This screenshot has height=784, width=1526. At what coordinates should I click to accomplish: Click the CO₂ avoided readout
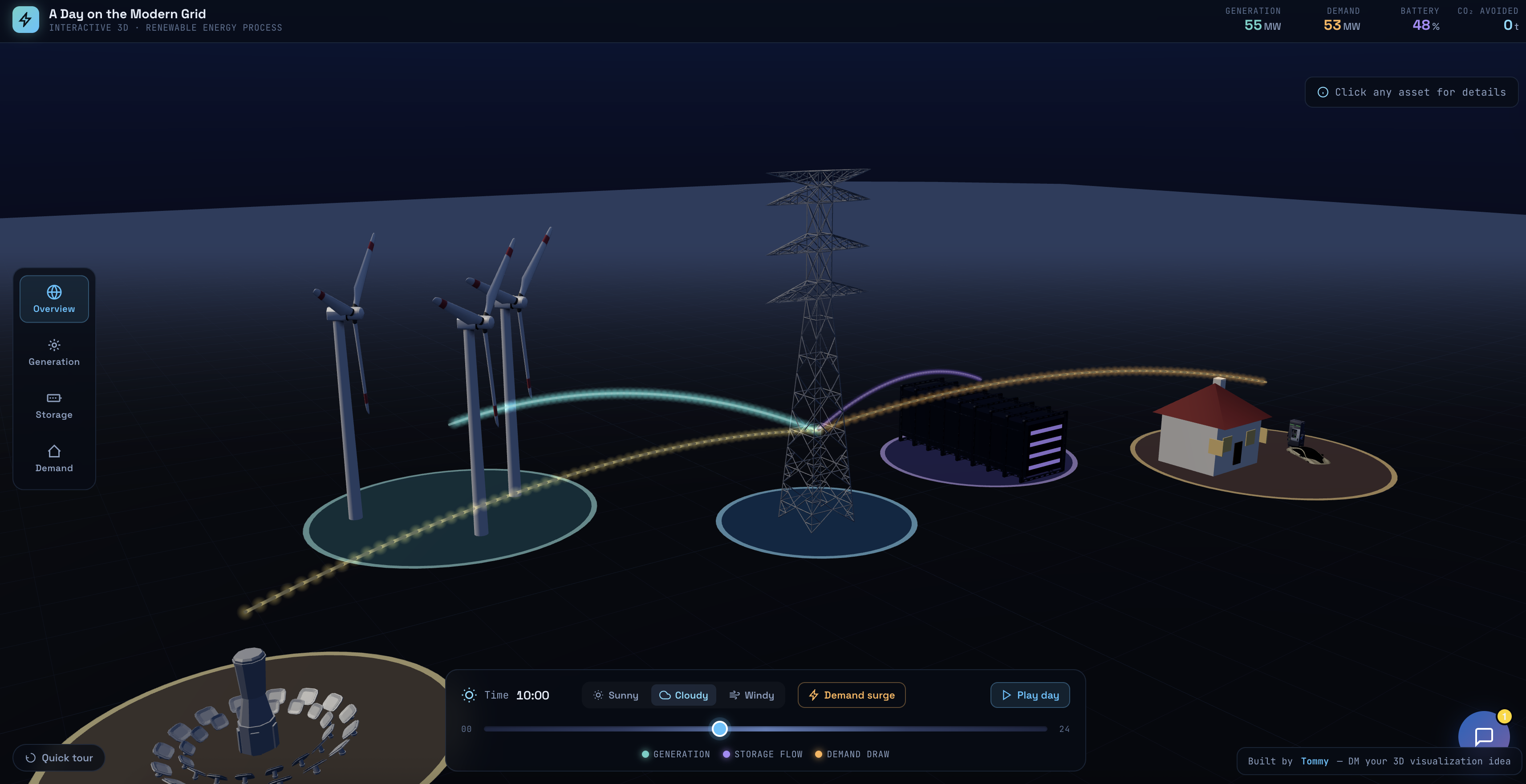click(x=1488, y=20)
